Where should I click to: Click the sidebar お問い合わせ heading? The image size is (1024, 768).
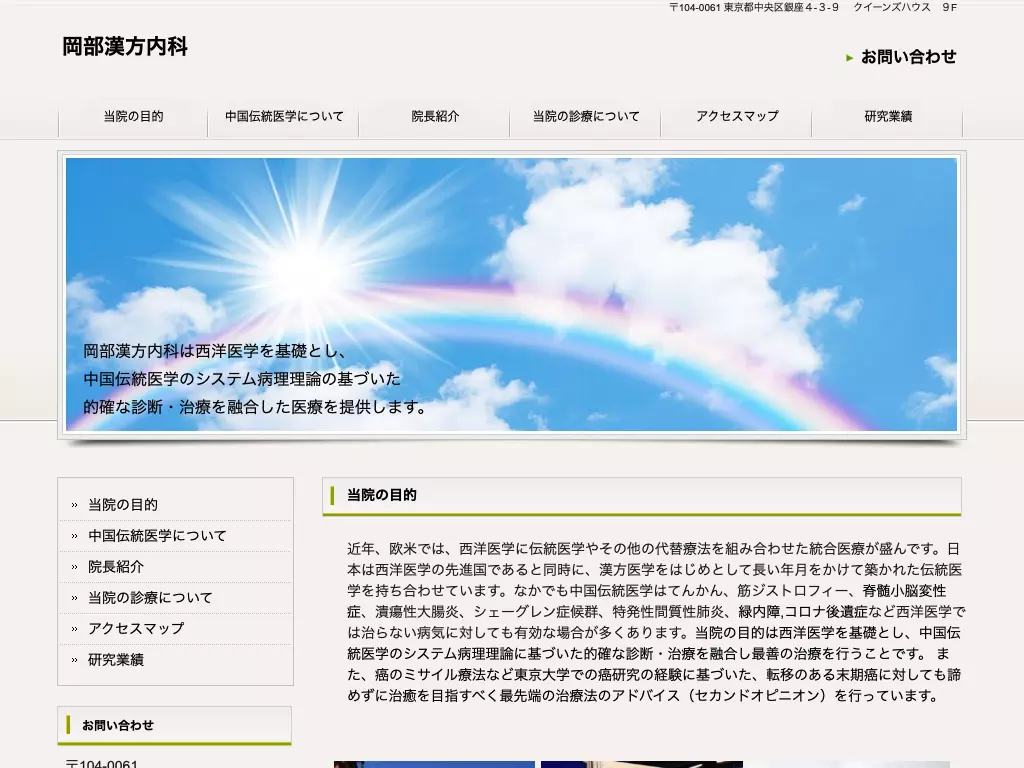pos(118,725)
